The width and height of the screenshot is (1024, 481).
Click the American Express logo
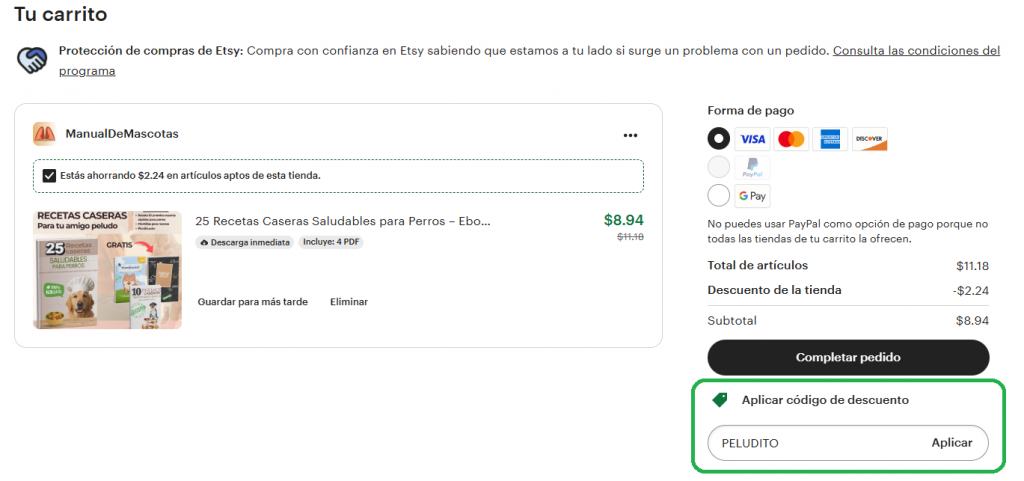click(830, 139)
